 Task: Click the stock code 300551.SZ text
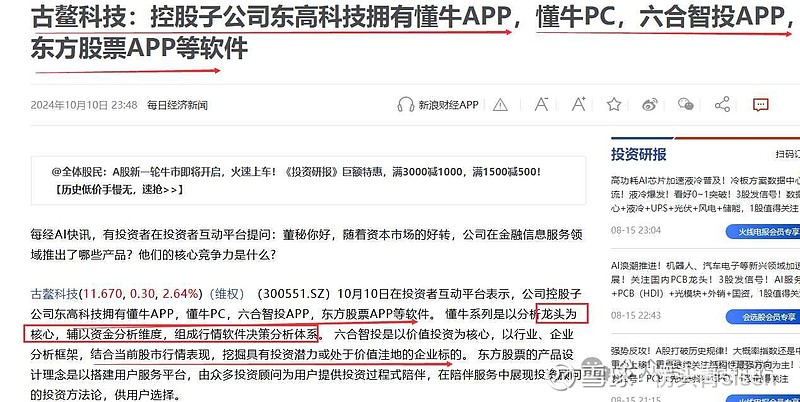(295, 294)
